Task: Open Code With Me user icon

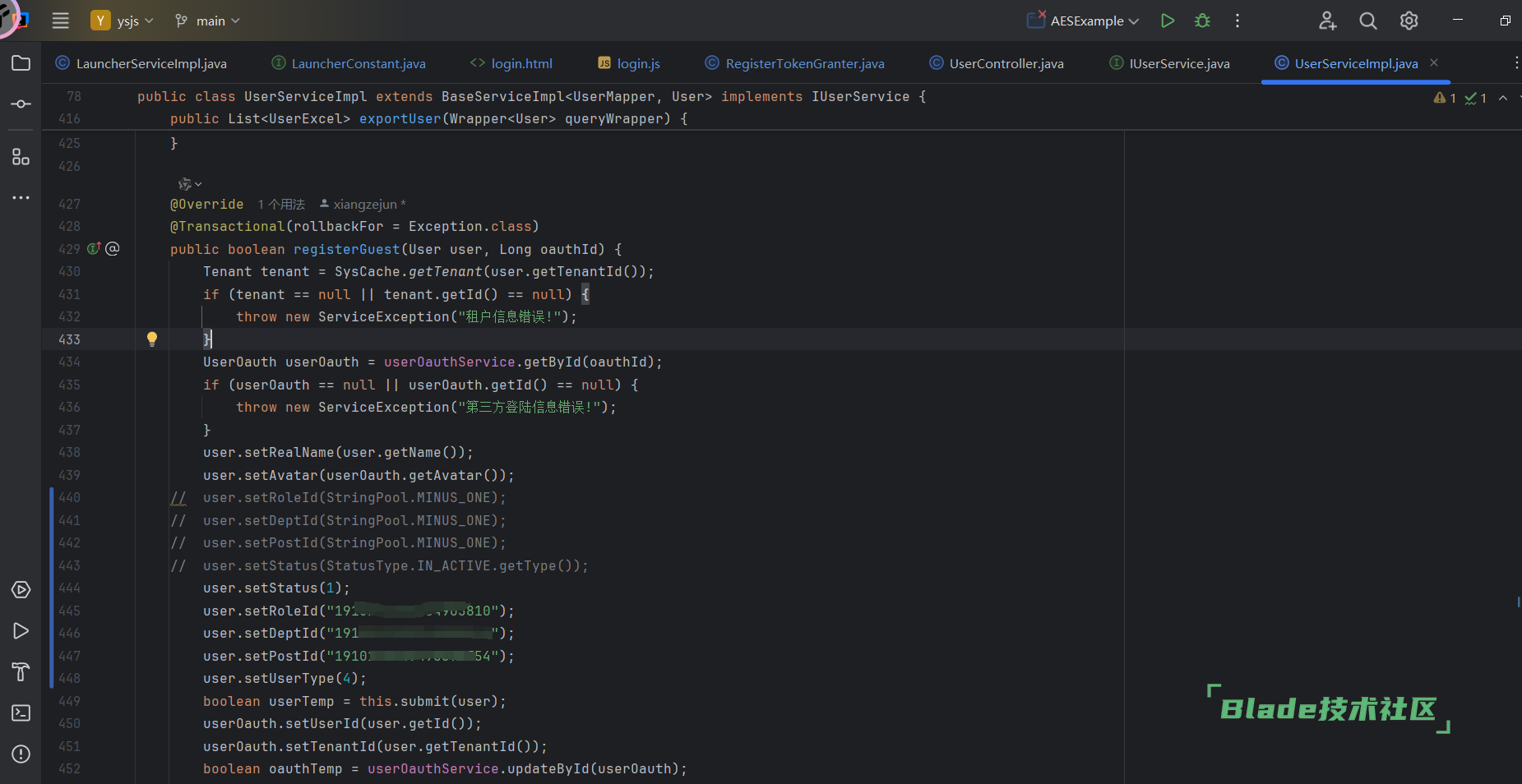Action: (1327, 21)
